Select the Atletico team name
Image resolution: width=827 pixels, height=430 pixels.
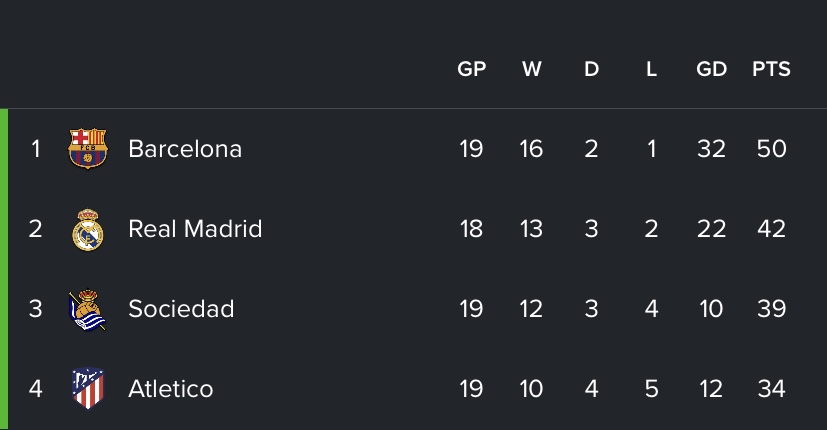pos(171,388)
